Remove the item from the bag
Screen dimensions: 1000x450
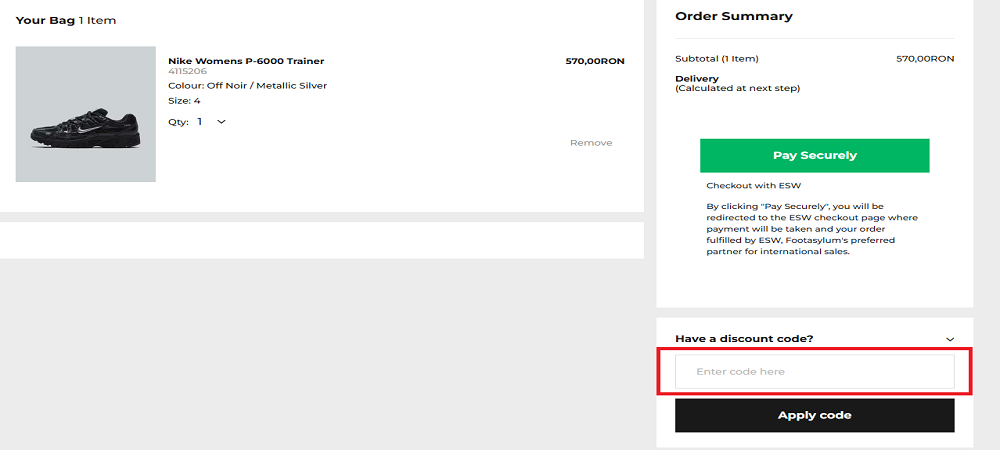point(590,143)
